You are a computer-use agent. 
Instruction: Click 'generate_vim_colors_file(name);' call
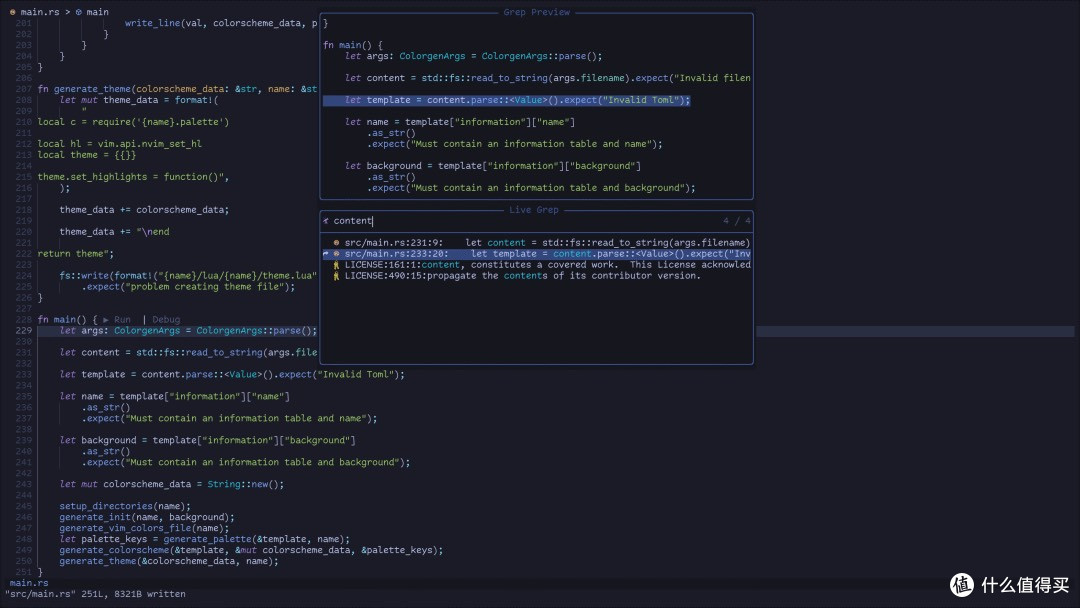144,528
